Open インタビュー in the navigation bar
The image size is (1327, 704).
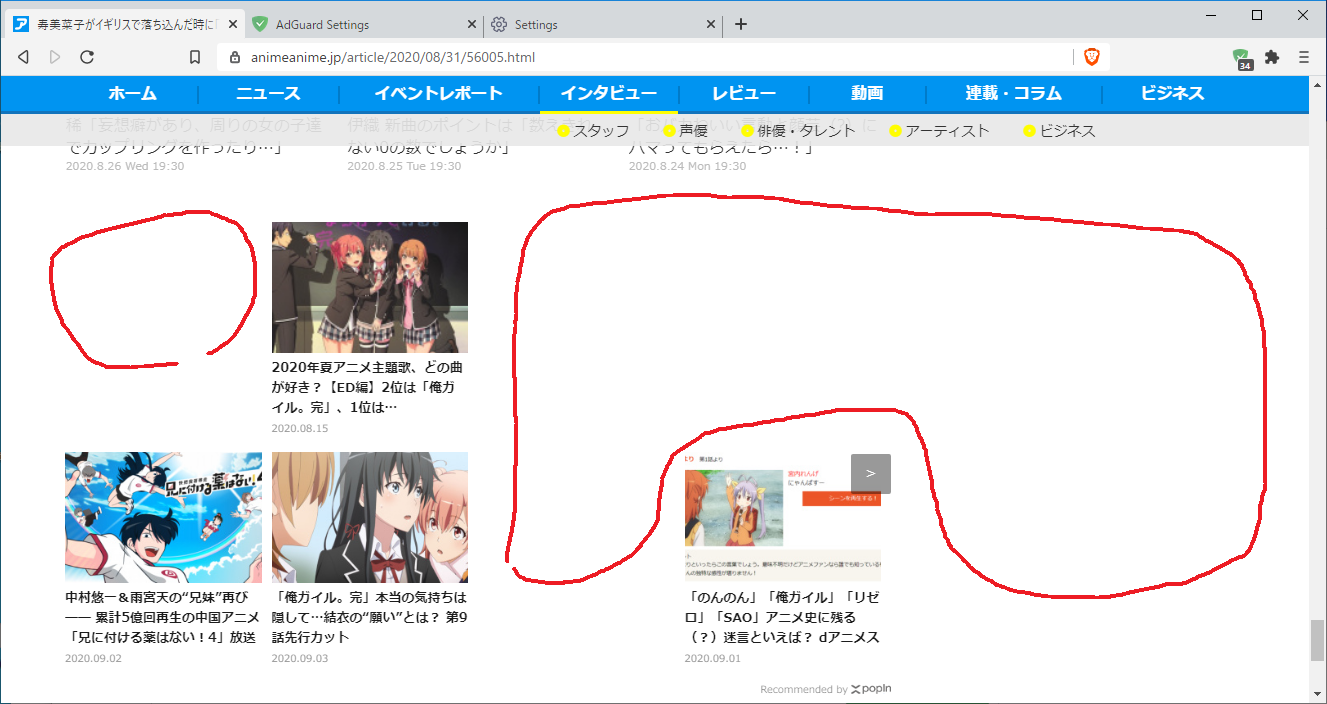[x=608, y=94]
